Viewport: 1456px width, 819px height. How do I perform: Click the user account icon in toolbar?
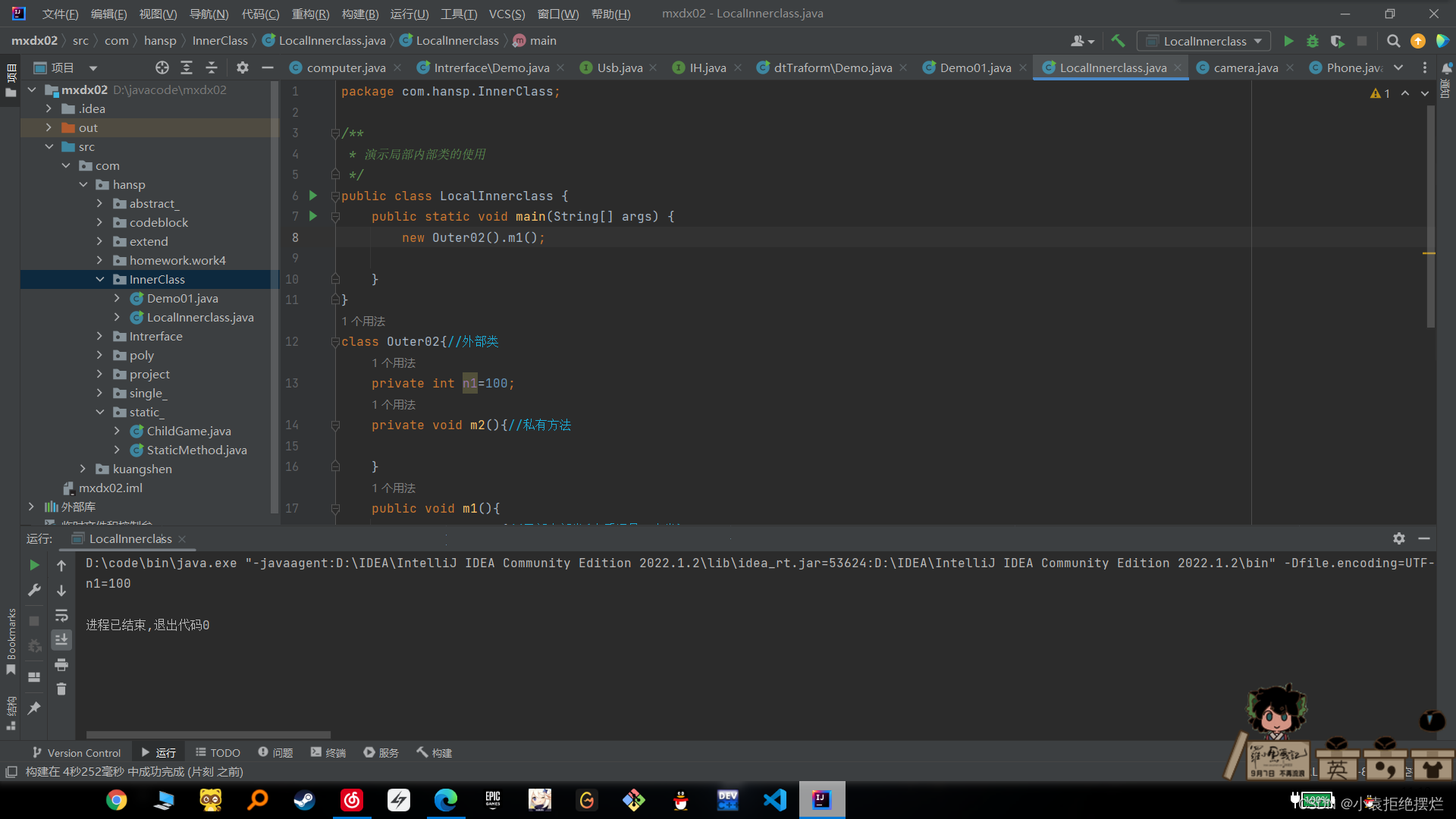pos(1082,41)
